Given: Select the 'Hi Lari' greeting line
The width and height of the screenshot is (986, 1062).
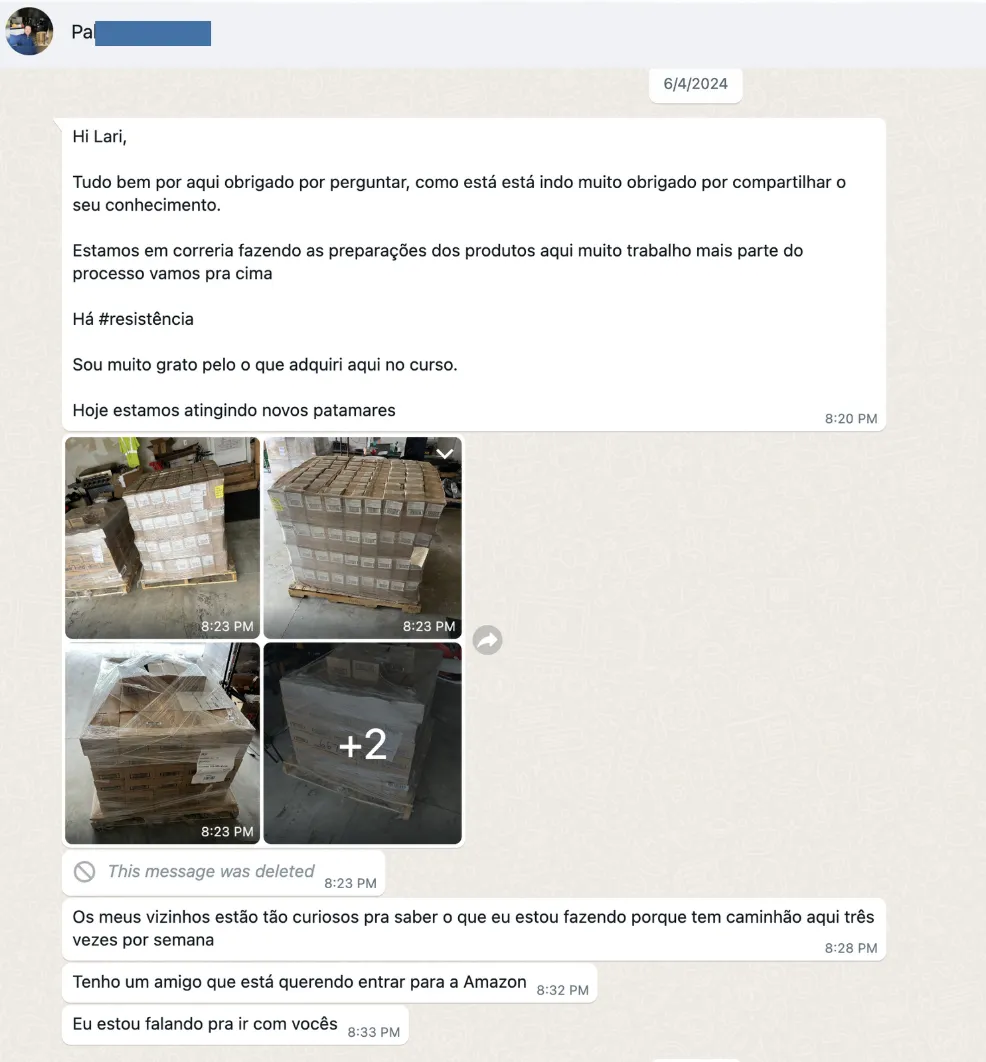Looking at the screenshot, I should click(x=100, y=137).
